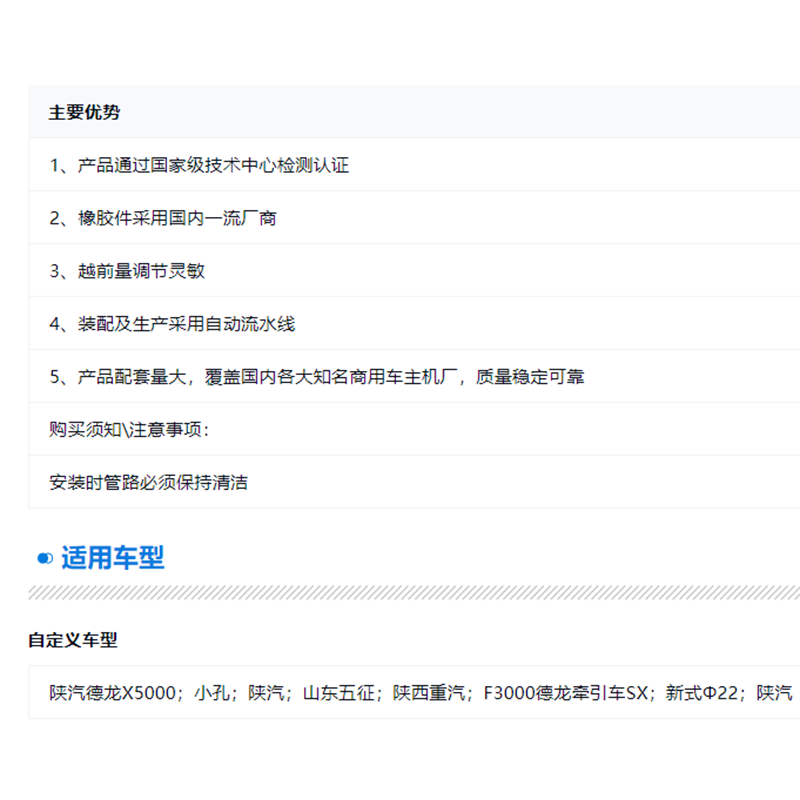The image size is (800, 800).
Task: Select the 产品配套量大 advantage row
Action: tap(317, 377)
